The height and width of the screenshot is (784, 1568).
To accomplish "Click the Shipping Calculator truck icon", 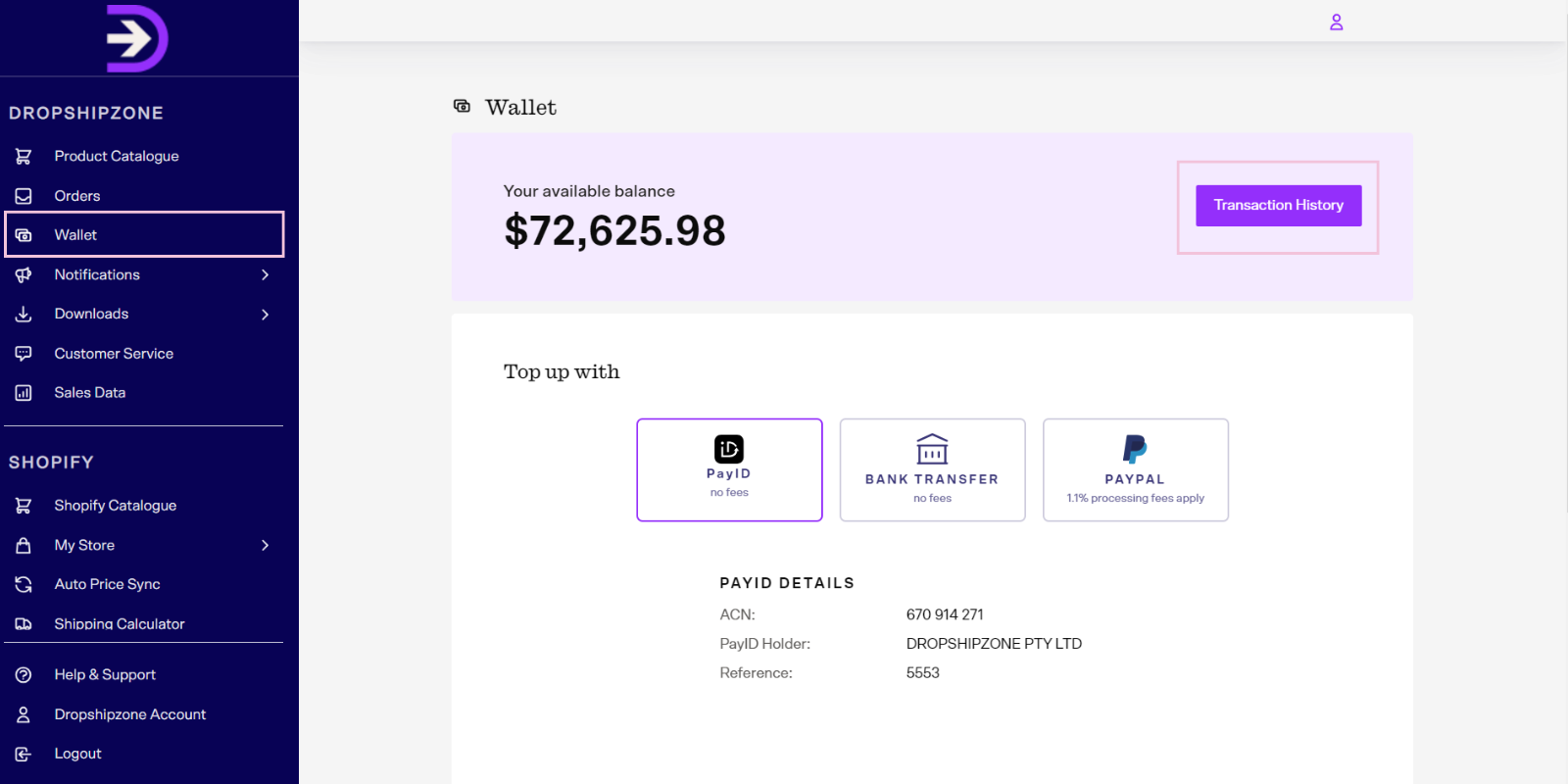I will point(24,623).
